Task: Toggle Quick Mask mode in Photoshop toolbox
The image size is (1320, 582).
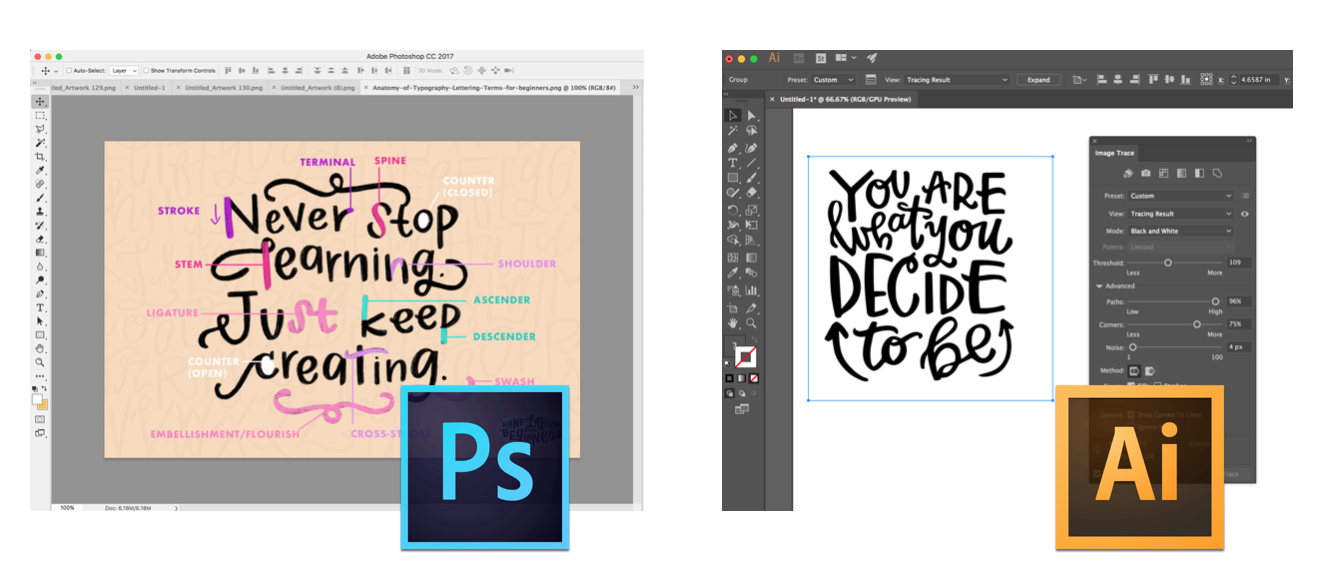Action: pos(40,419)
